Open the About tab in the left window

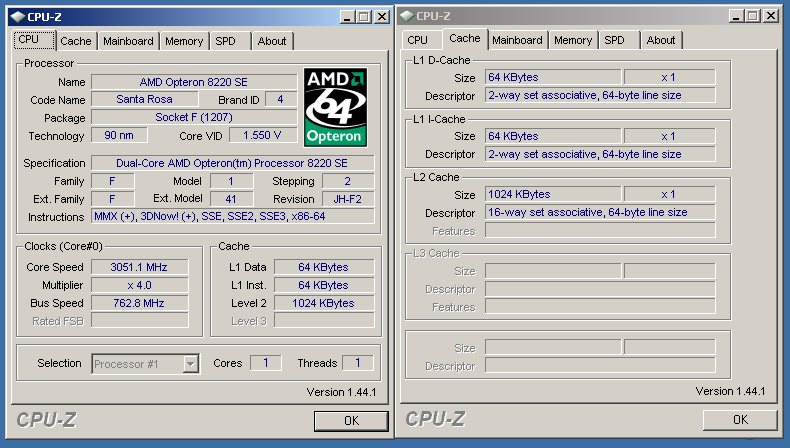tap(272, 41)
